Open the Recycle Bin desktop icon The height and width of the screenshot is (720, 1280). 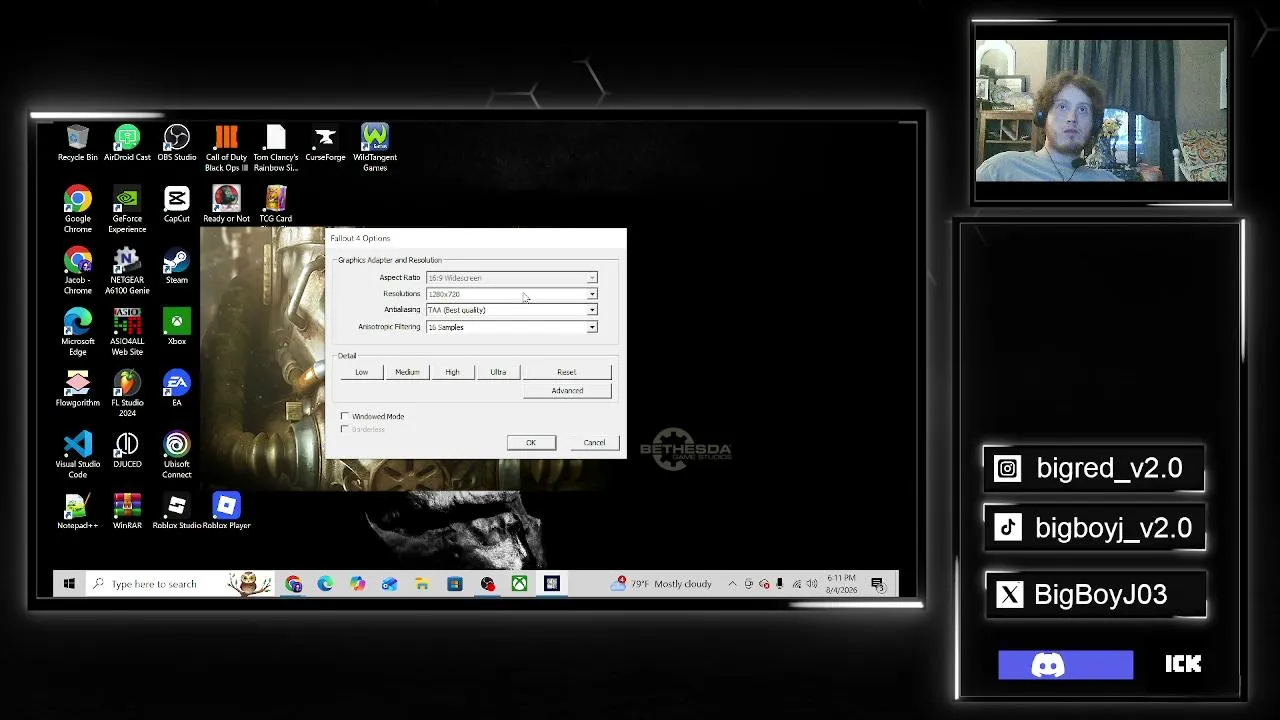click(x=77, y=143)
